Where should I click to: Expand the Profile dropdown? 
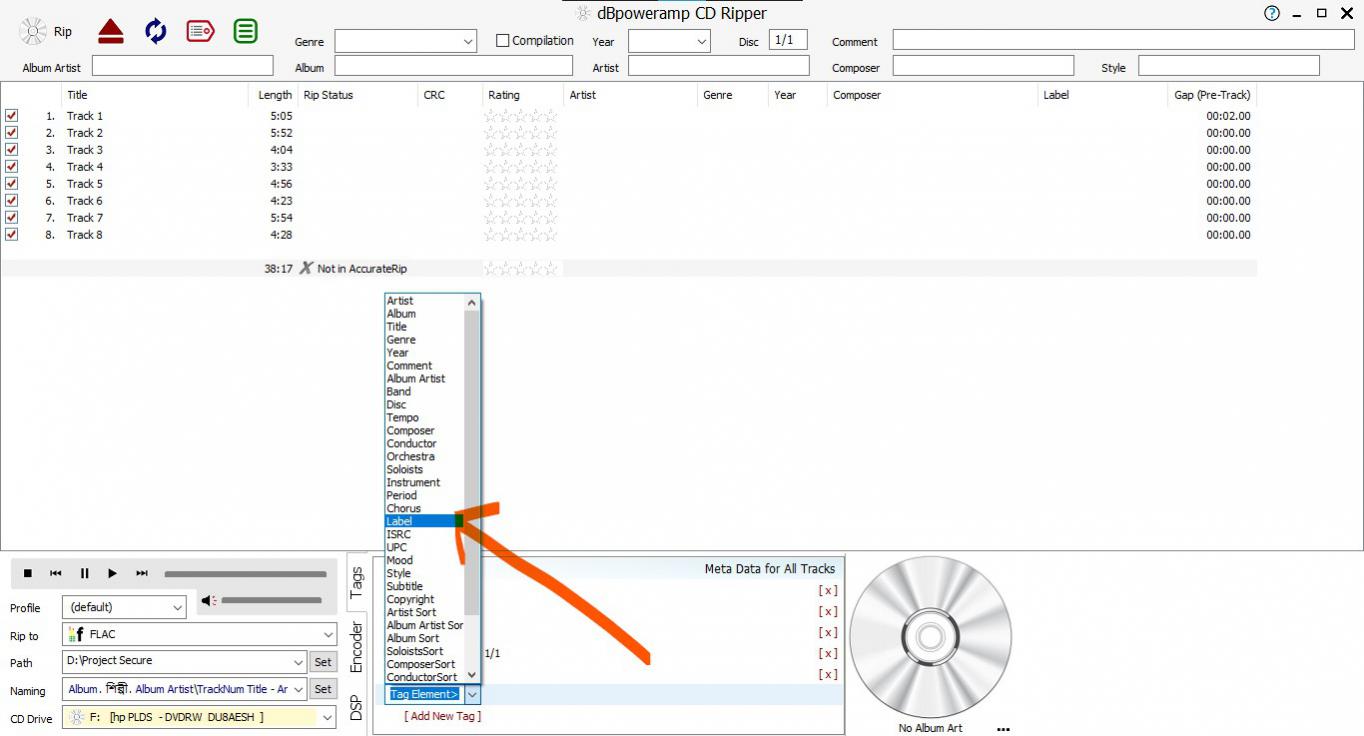coord(177,608)
